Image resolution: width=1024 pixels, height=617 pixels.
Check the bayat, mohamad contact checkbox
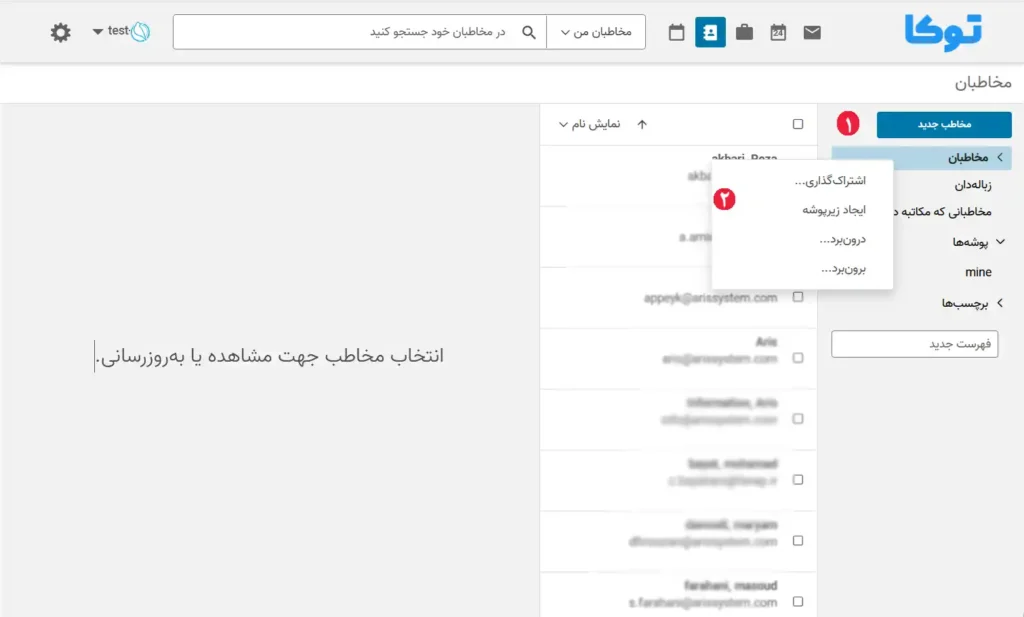click(797, 480)
